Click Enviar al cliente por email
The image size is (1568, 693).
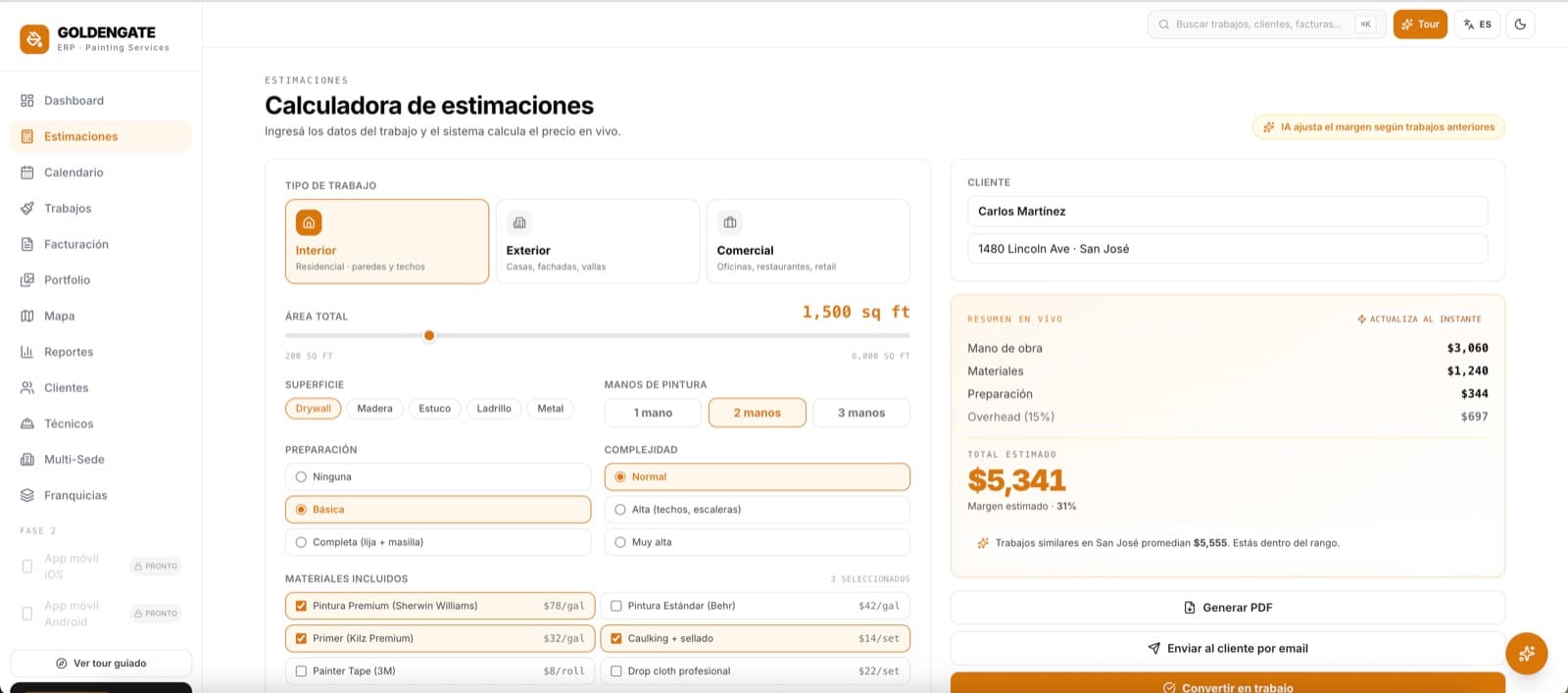coord(1228,648)
